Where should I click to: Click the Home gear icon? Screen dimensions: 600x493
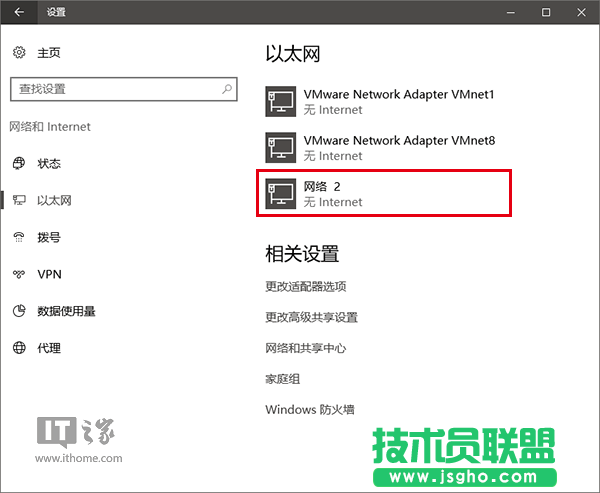pos(19,52)
